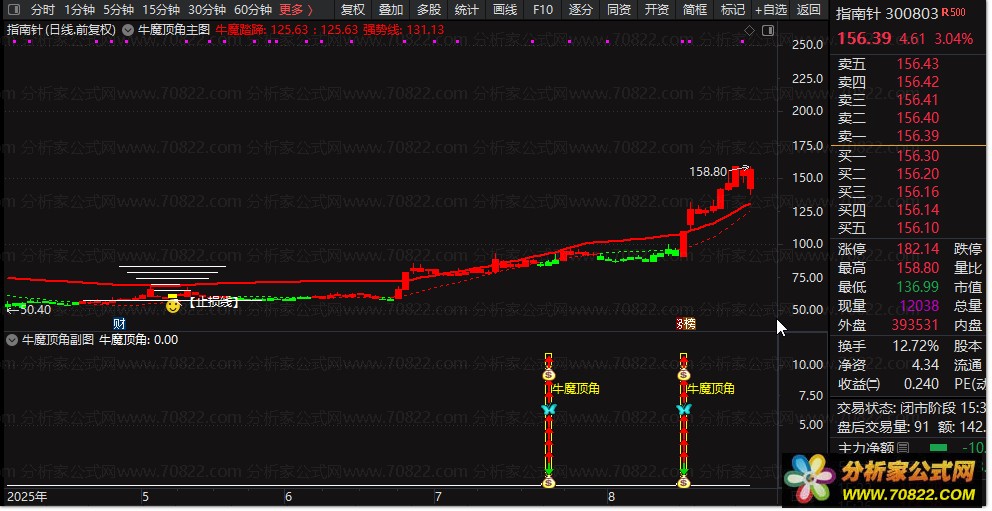Click the butterfly icon on second 牛魔顶角 signal

point(684,409)
